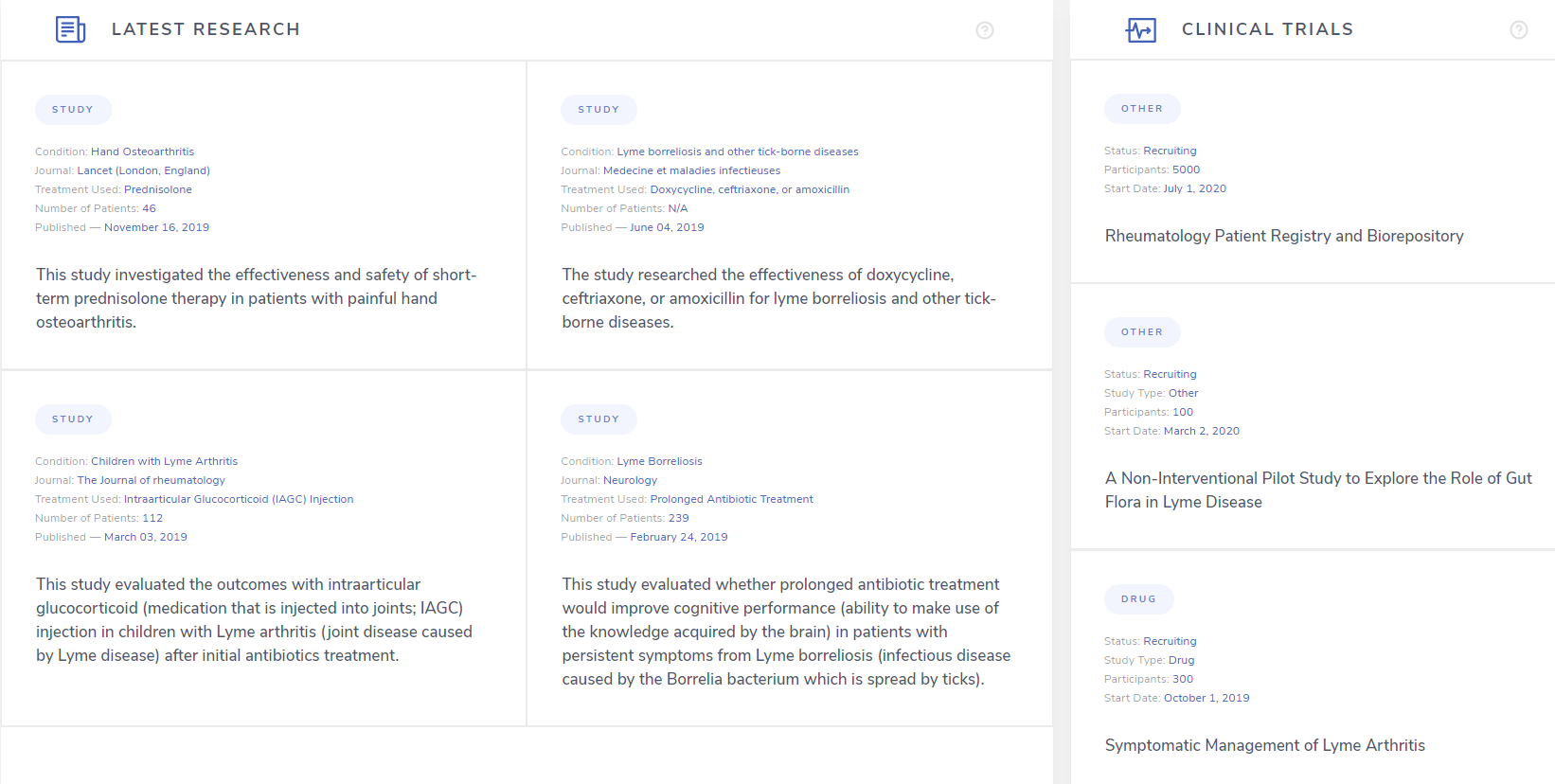The width and height of the screenshot is (1555, 784).
Task: Select the Prednisolone treatment link
Action: tap(158, 189)
